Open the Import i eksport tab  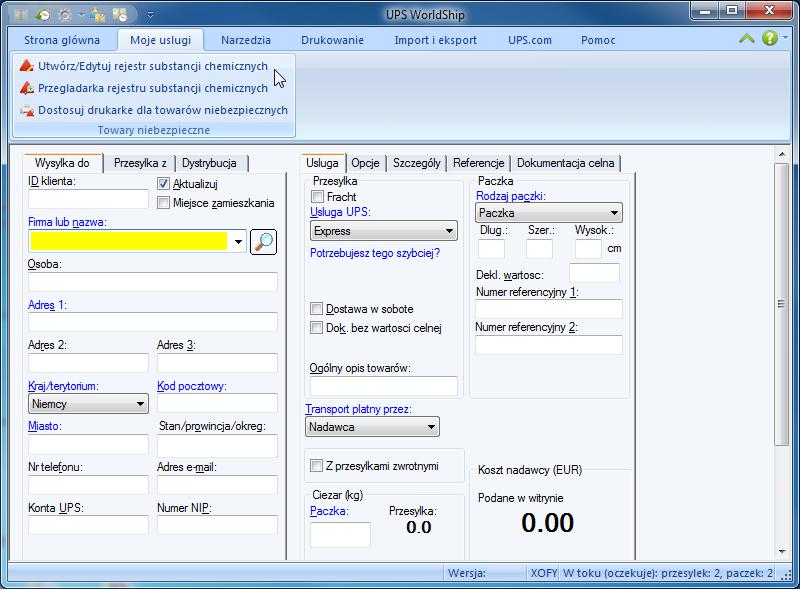435,40
